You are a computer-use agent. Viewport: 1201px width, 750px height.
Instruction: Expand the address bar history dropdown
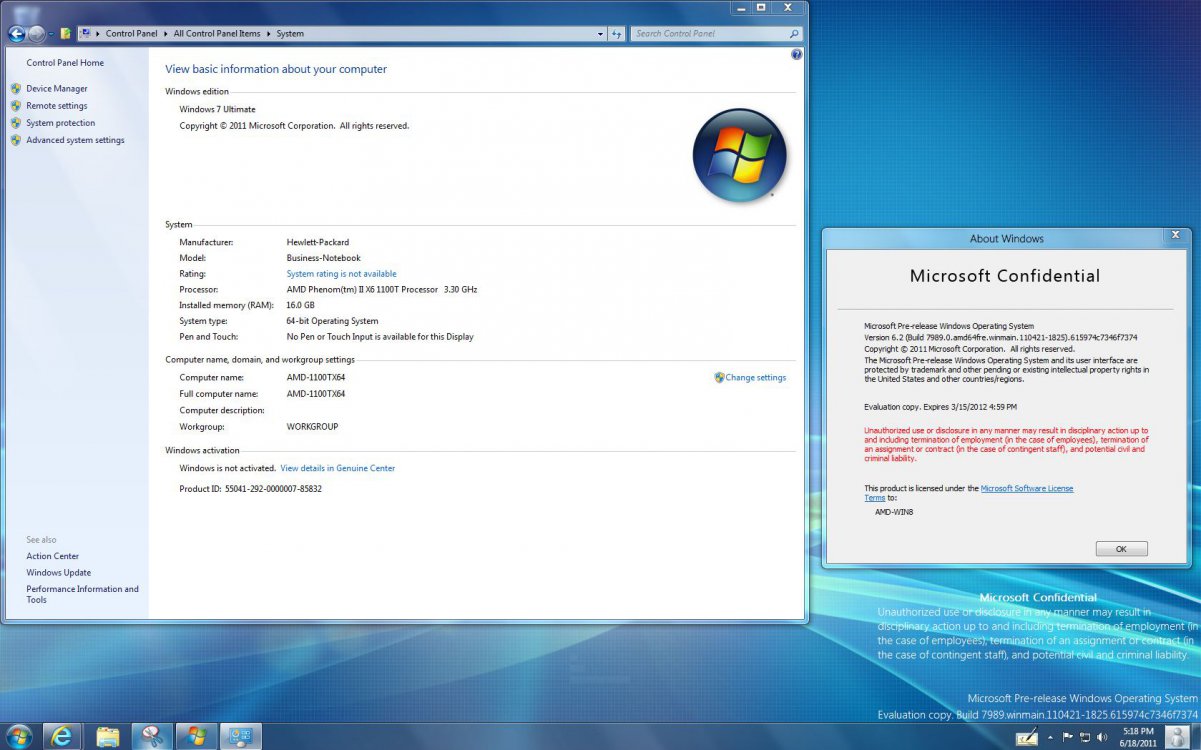[600, 34]
